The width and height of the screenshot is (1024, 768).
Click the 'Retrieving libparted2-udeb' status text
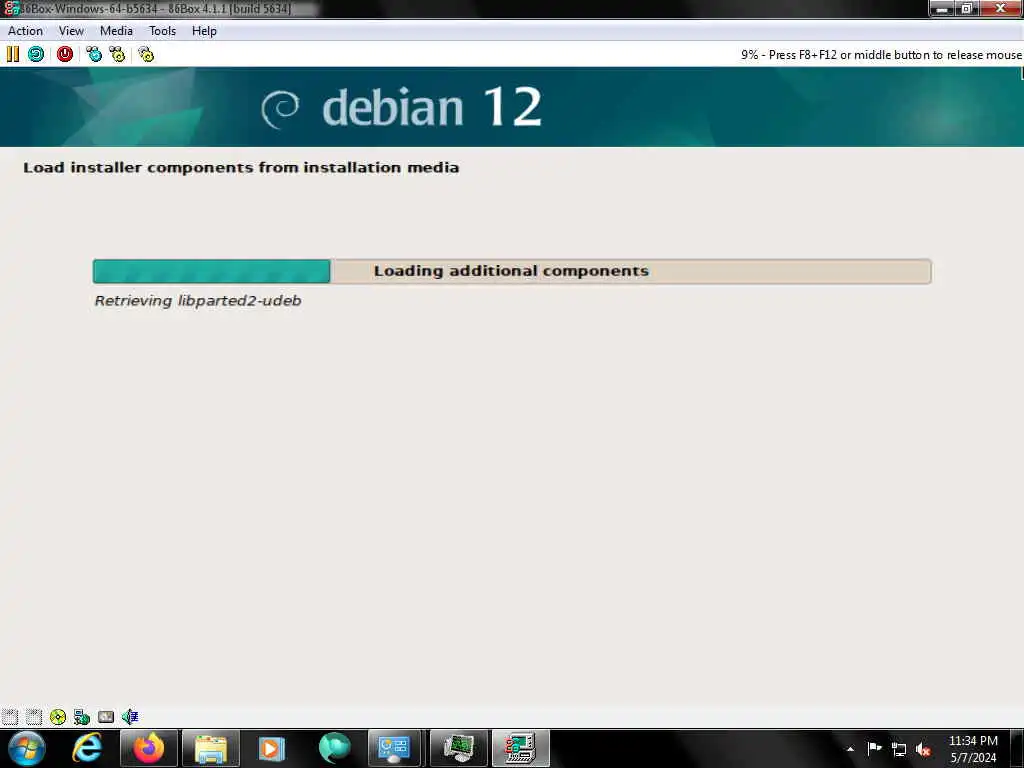198,300
